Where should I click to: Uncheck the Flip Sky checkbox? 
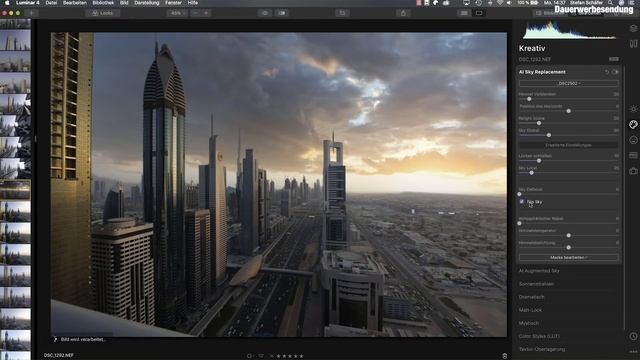pyautogui.click(x=522, y=202)
